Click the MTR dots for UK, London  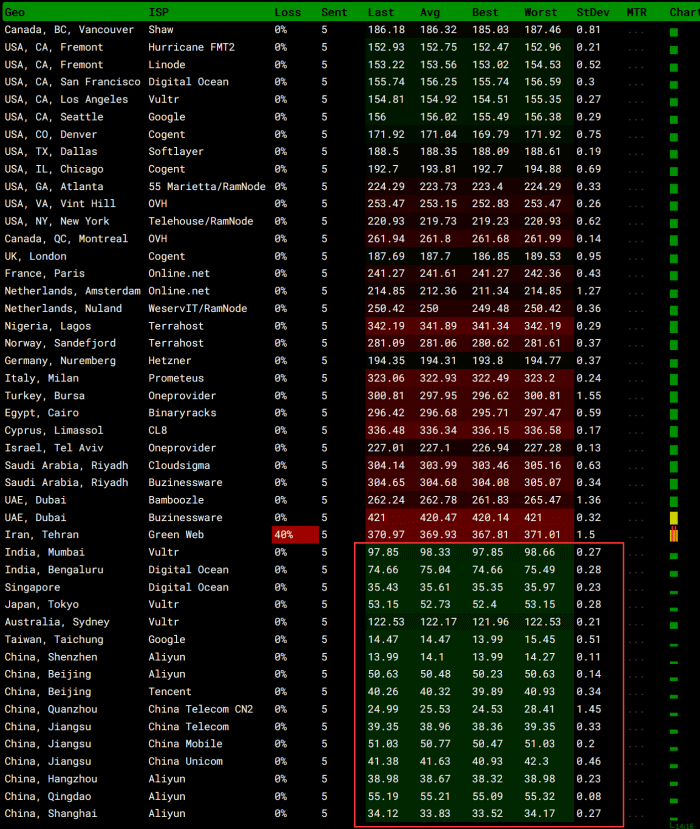coord(636,259)
